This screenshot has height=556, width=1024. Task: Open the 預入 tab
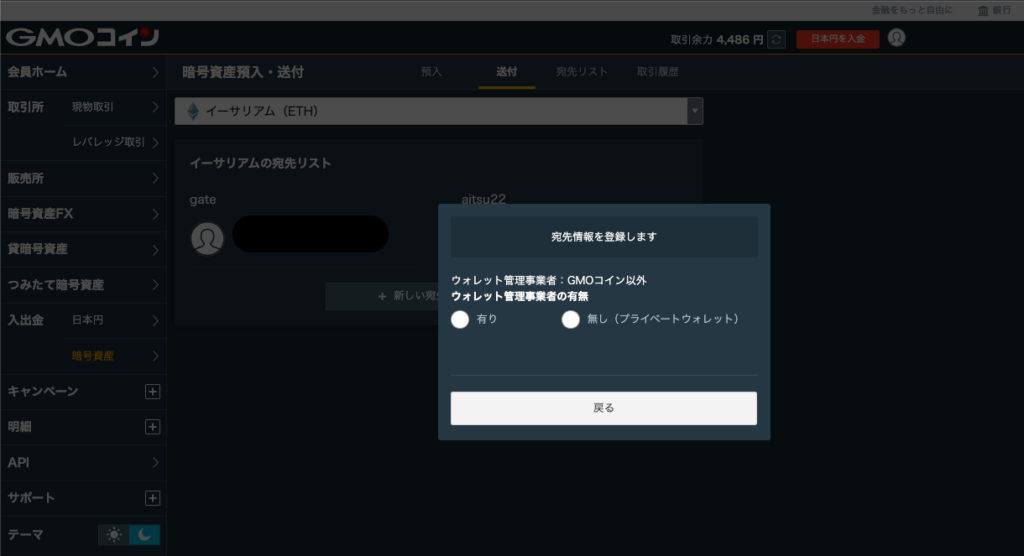click(431, 72)
